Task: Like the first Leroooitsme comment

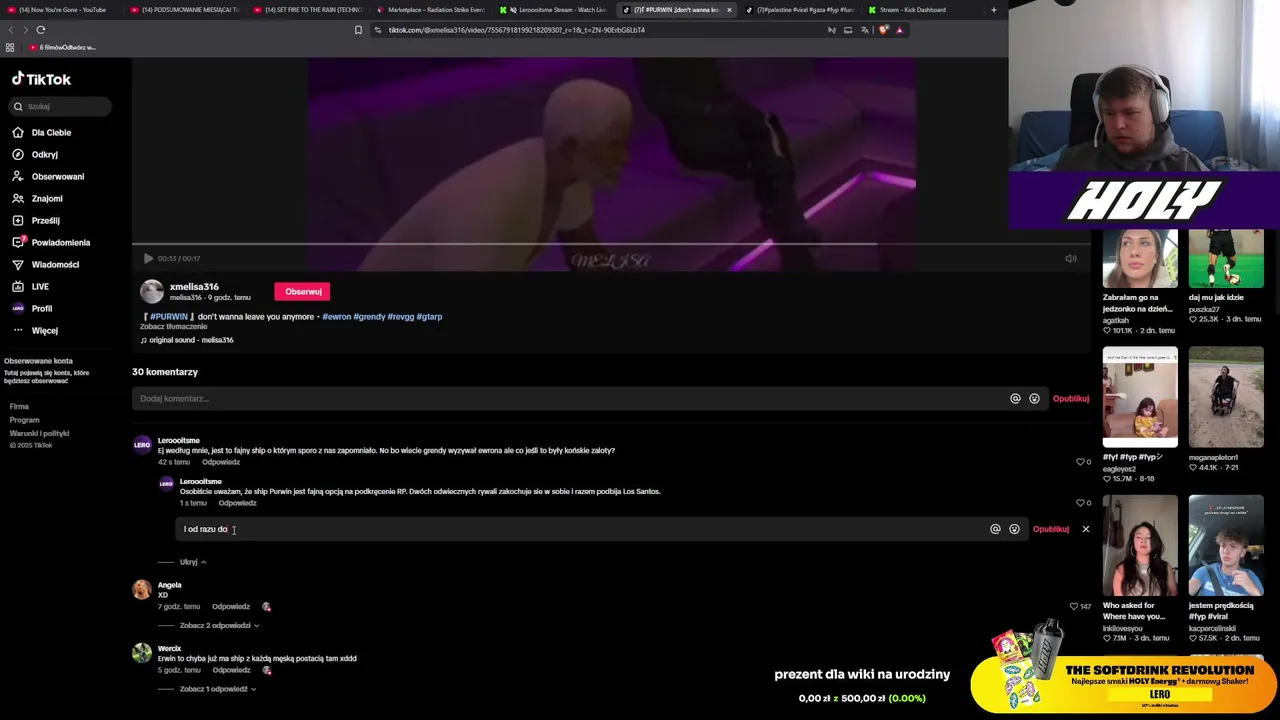Action: tap(1080, 462)
